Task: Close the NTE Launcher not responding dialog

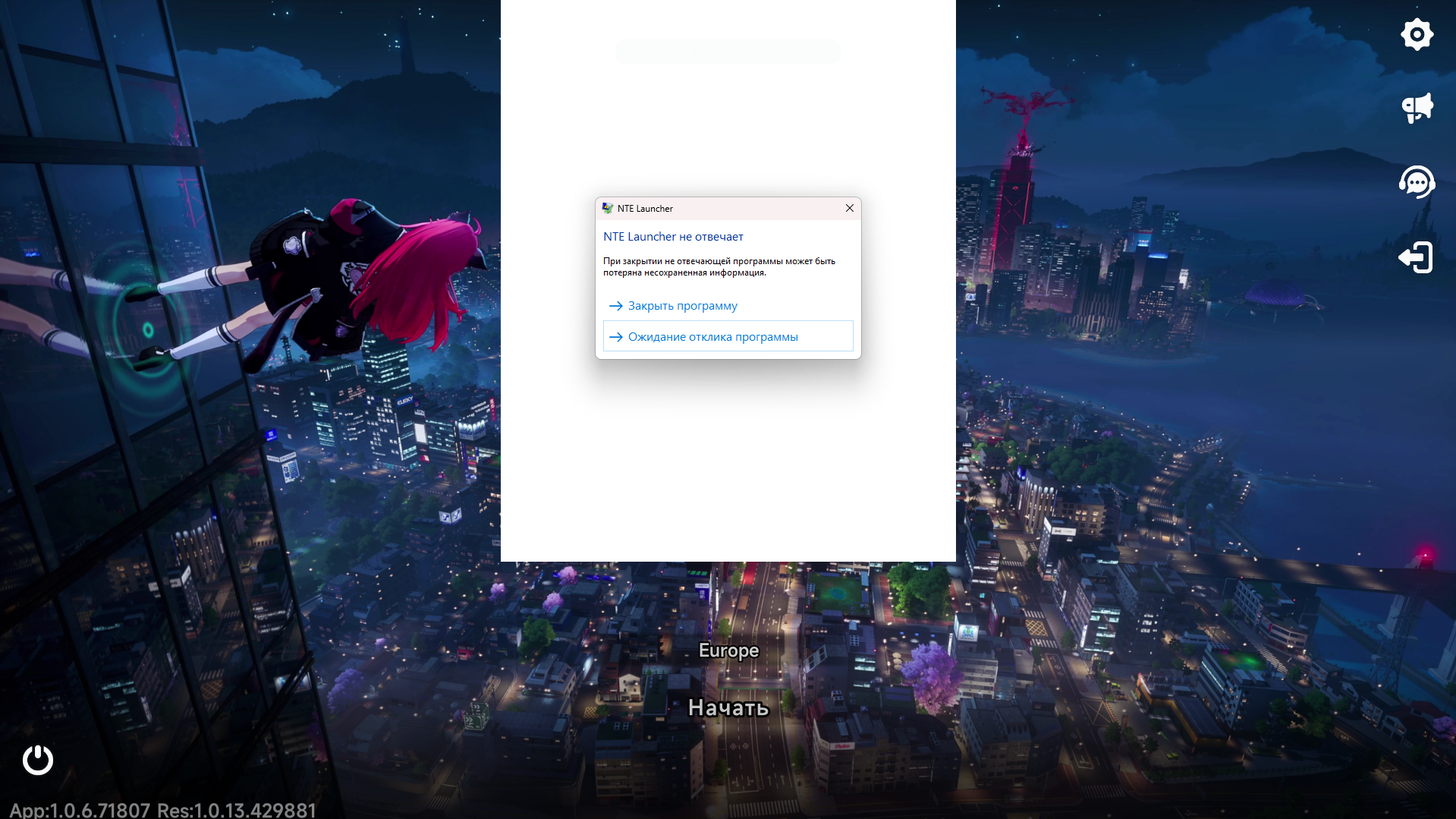Action: [x=849, y=208]
